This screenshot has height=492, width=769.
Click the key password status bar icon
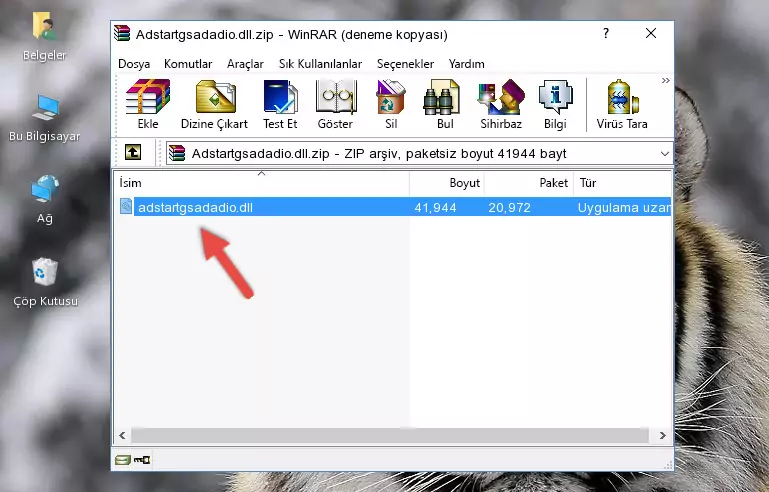coord(142,460)
